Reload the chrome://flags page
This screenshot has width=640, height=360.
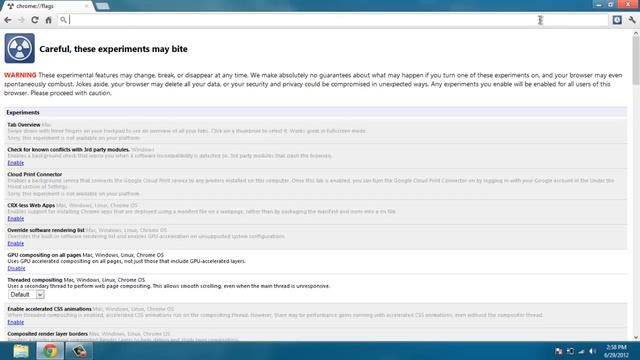[35, 20]
